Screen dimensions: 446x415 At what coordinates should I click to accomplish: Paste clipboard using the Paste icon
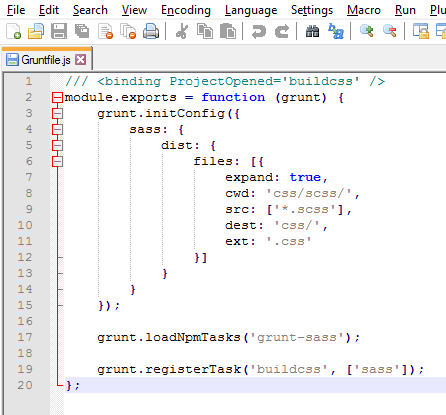tap(228, 31)
